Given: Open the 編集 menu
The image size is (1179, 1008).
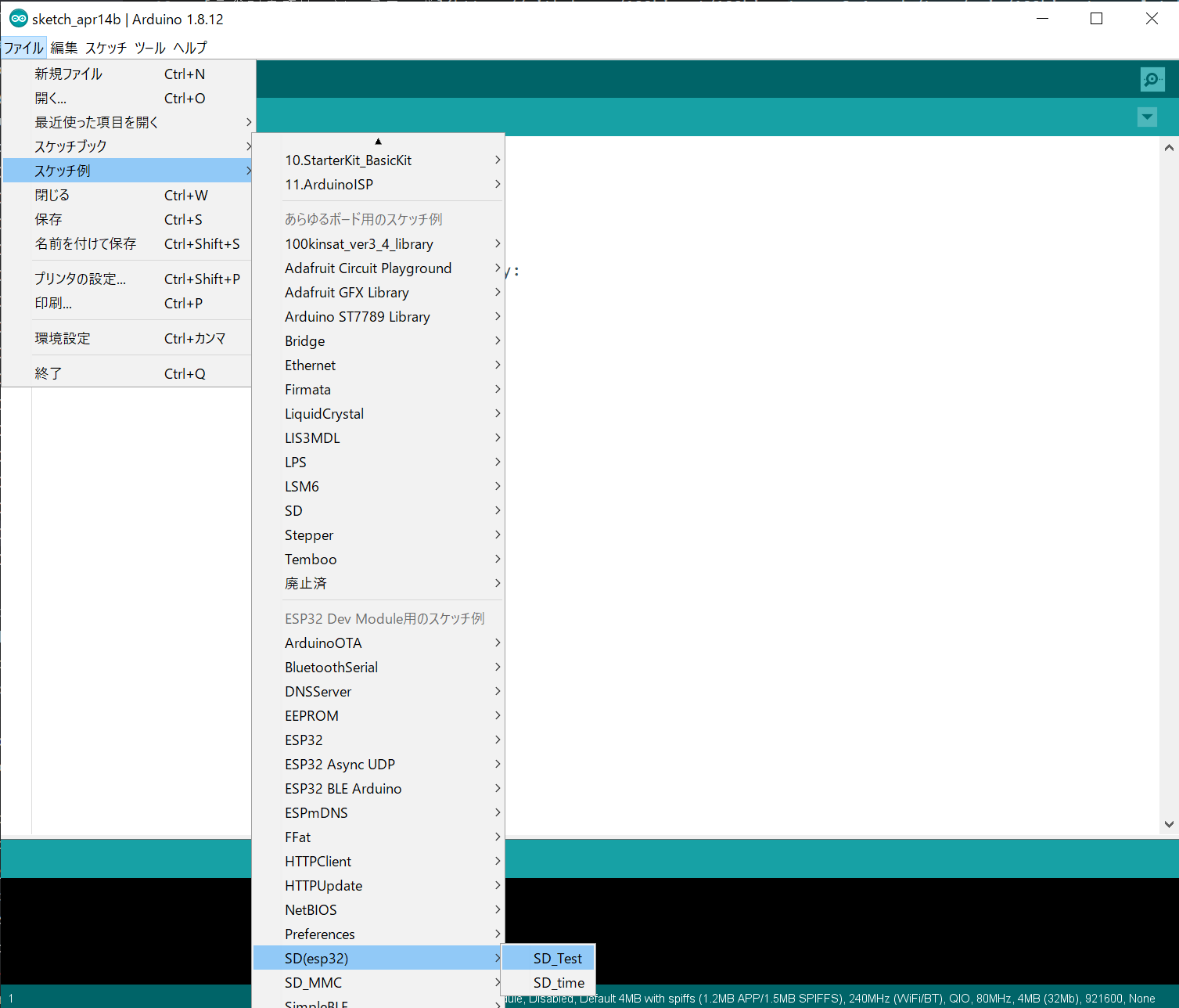Looking at the screenshot, I should (64, 48).
